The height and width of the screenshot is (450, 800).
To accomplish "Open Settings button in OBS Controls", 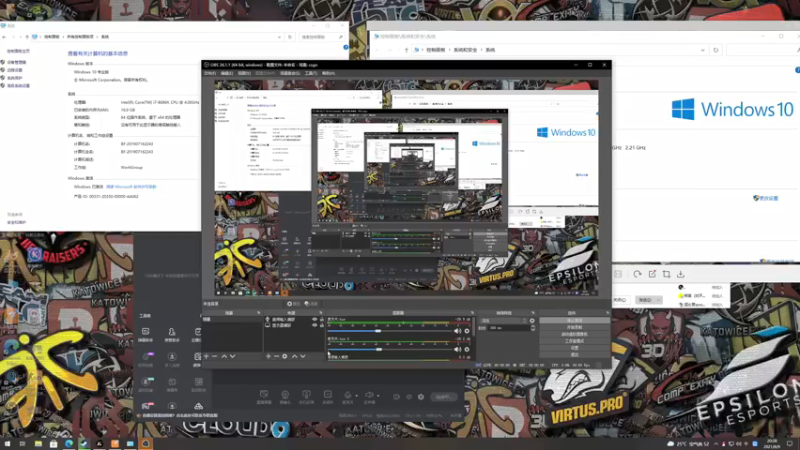I will [x=574, y=347].
